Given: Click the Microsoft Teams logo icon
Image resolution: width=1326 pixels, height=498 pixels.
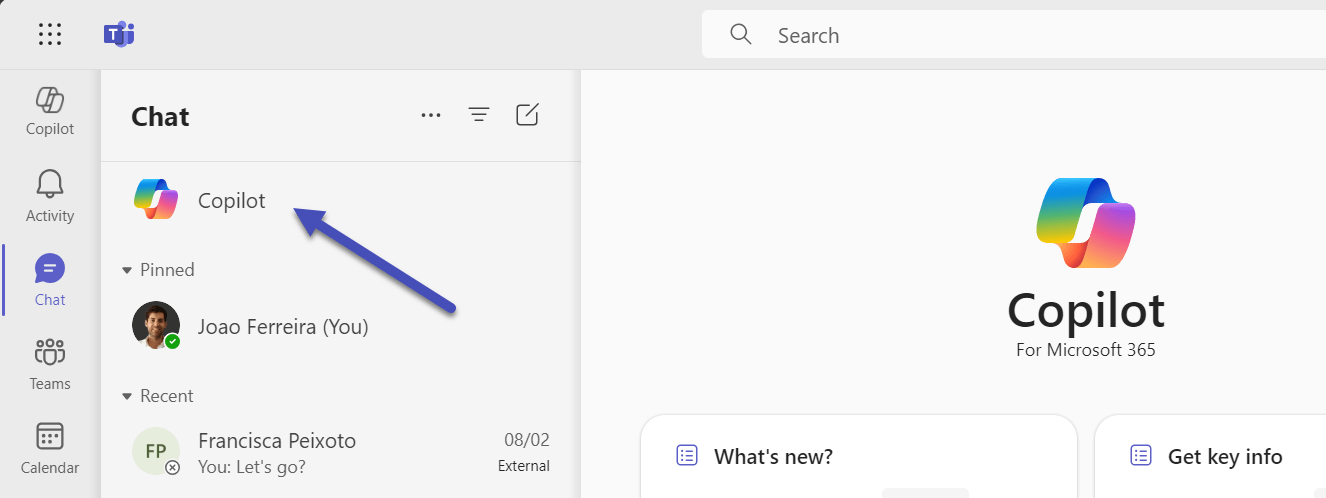Looking at the screenshot, I should click(118, 35).
